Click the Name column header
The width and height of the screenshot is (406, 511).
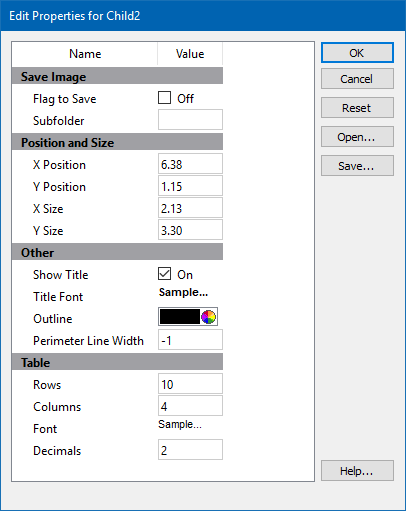85,54
